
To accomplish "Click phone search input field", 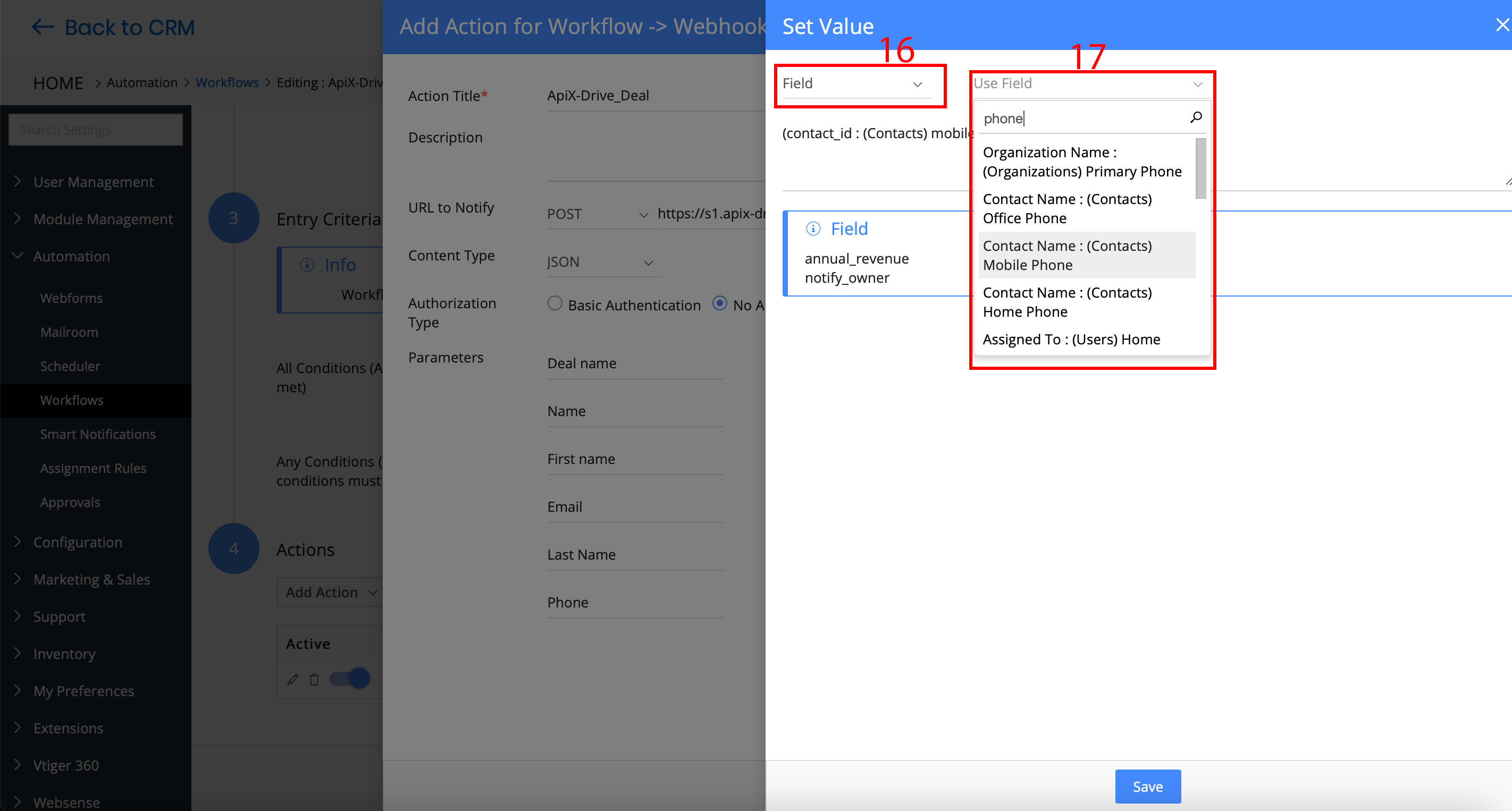I will [1086, 118].
